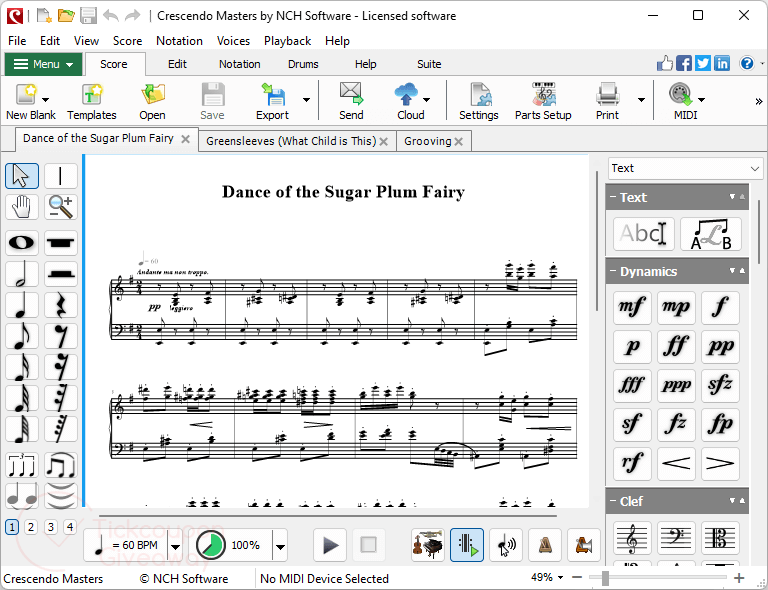Click the zoom in plus button
This screenshot has height=590, width=768.
click(739, 578)
